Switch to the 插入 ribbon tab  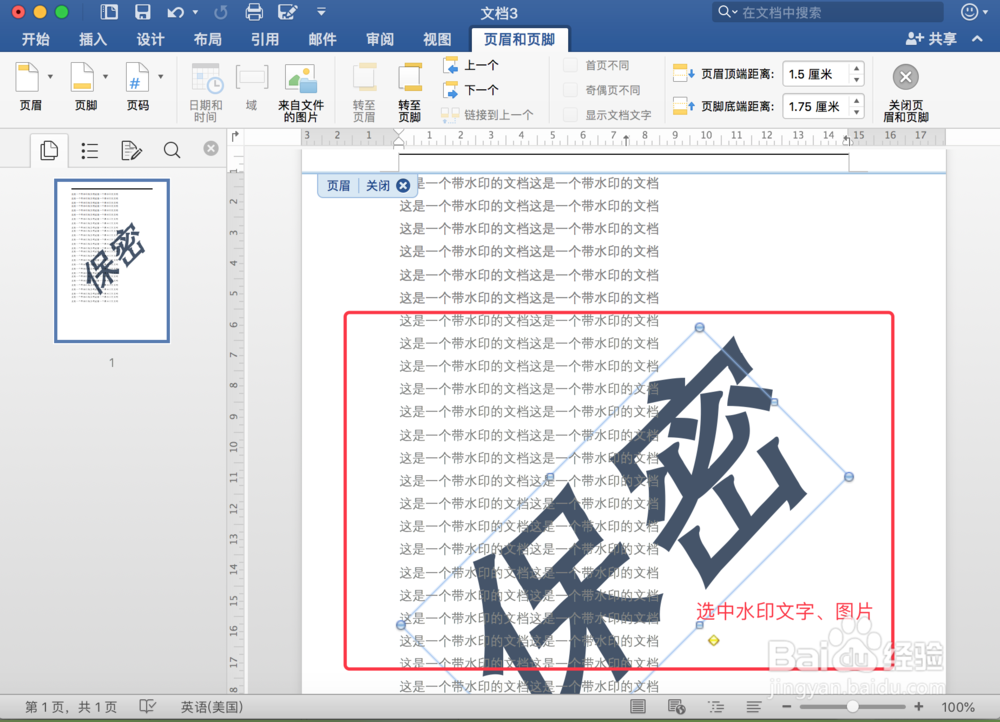click(x=92, y=40)
